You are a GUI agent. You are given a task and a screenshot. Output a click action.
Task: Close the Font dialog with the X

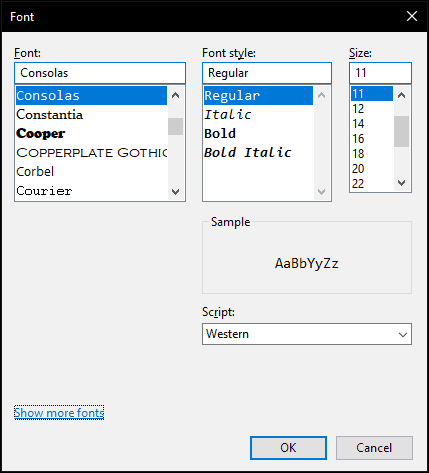(412, 16)
